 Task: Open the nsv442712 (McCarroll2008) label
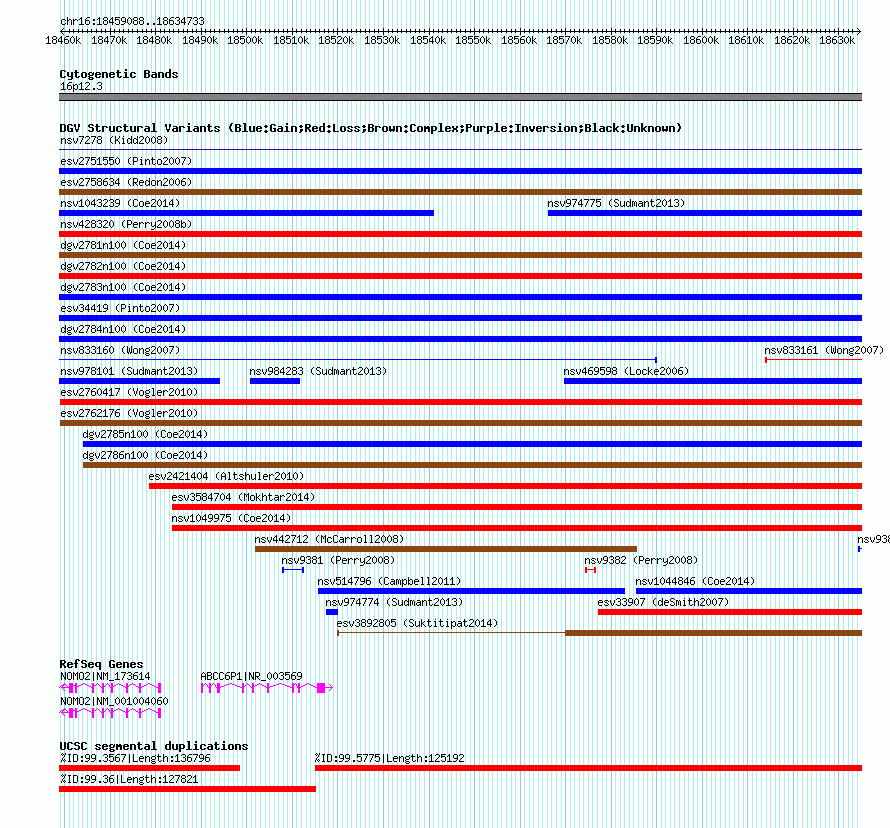[x=329, y=539]
